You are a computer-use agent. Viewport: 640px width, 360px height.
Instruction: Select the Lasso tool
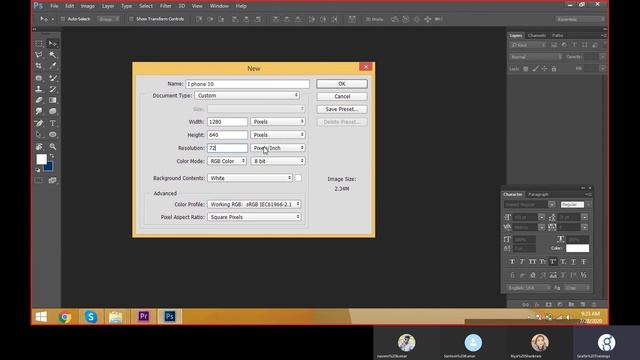click(39, 55)
